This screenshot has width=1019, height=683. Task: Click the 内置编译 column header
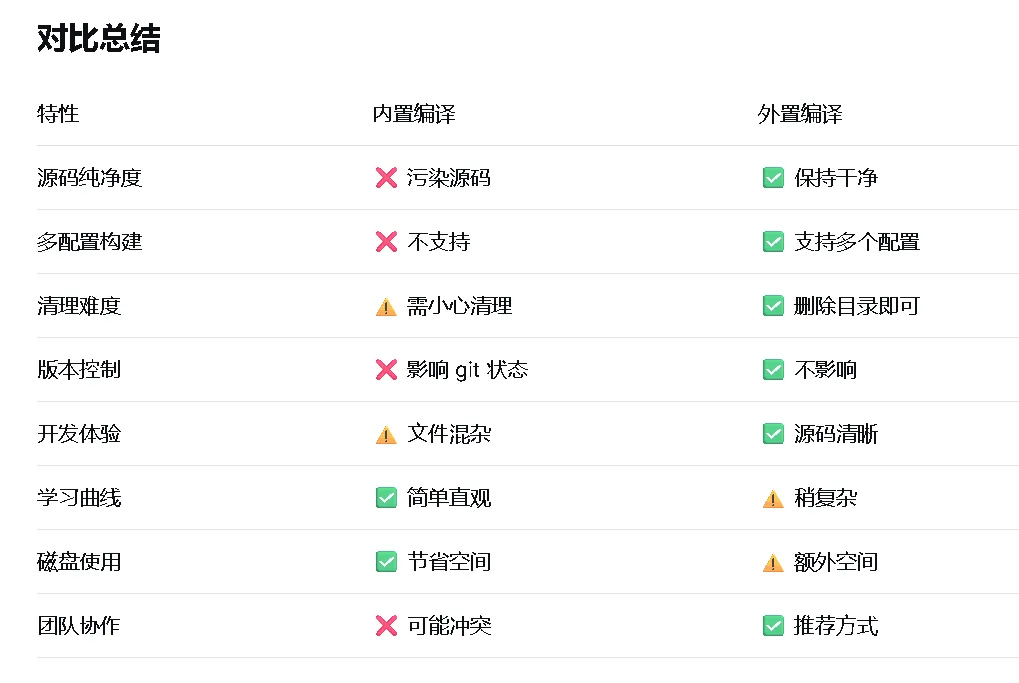click(x=414, y=114)
